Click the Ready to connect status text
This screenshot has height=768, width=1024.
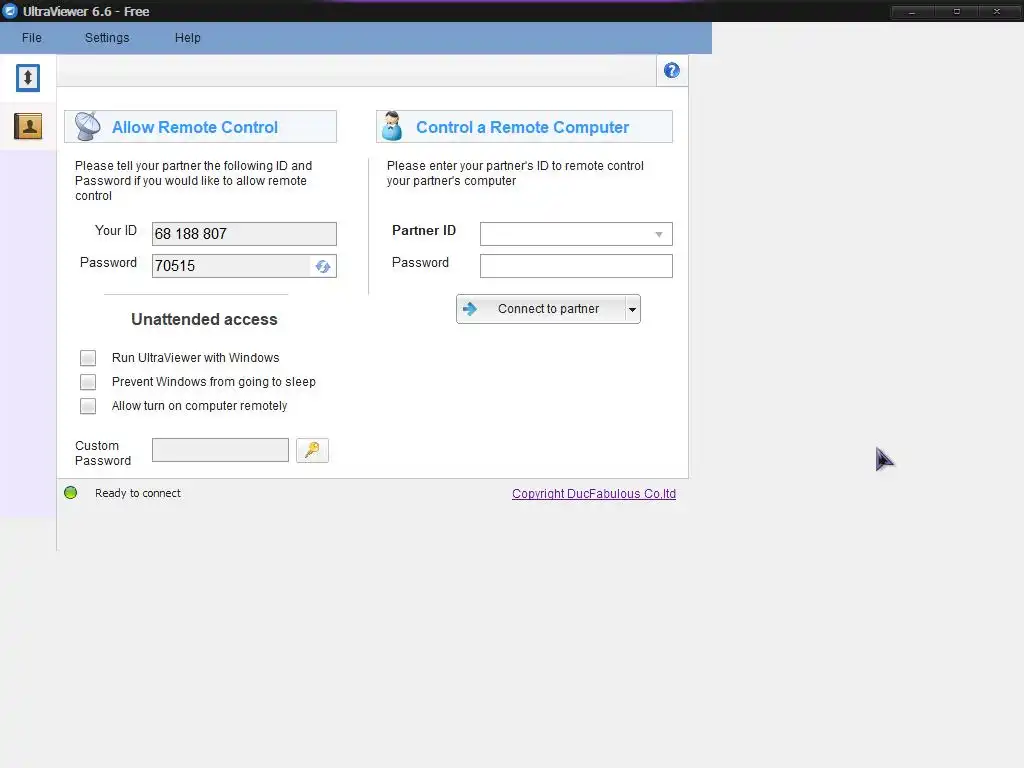pos(138,493)
